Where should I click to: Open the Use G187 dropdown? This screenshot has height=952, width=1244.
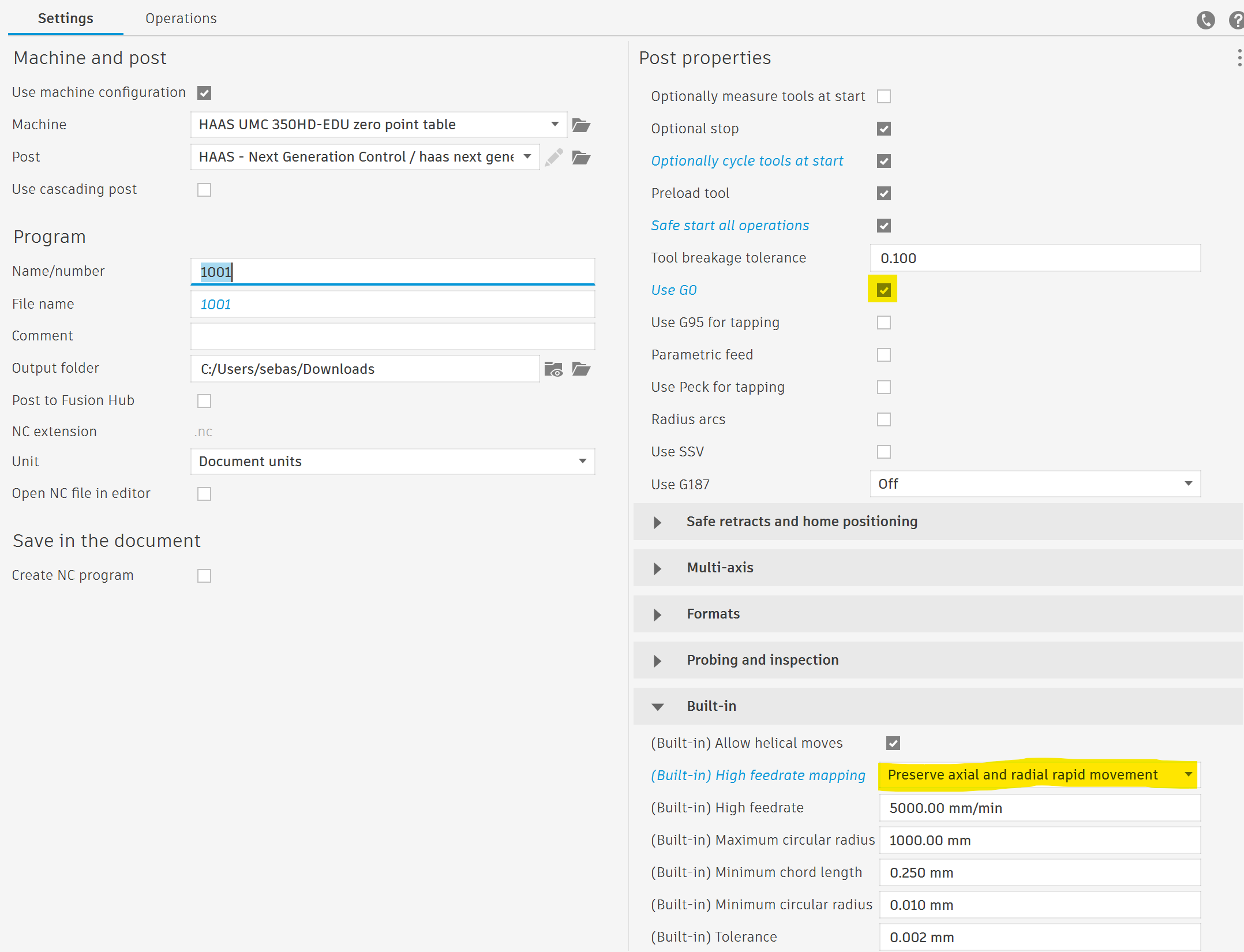tap(1035, 484)
